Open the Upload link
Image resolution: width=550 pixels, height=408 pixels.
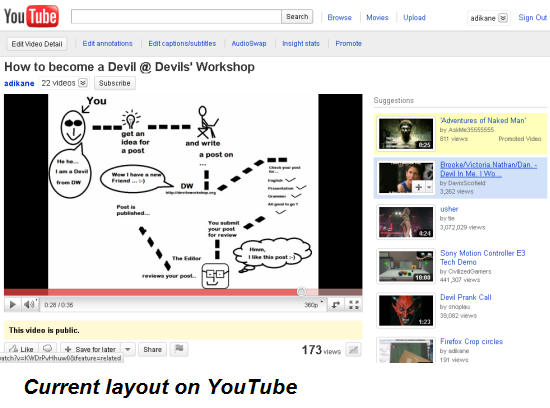pos(414,18)
